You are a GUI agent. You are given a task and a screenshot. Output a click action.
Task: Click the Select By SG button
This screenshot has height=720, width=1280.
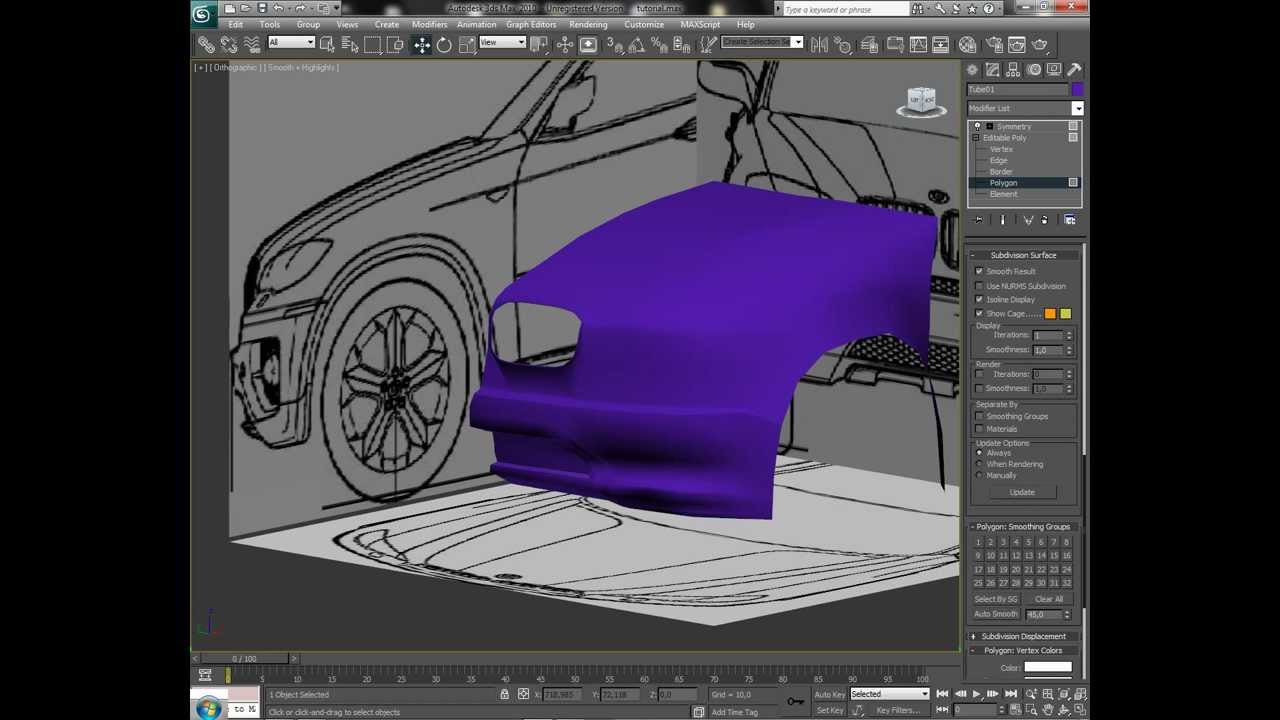click(996, 599)
